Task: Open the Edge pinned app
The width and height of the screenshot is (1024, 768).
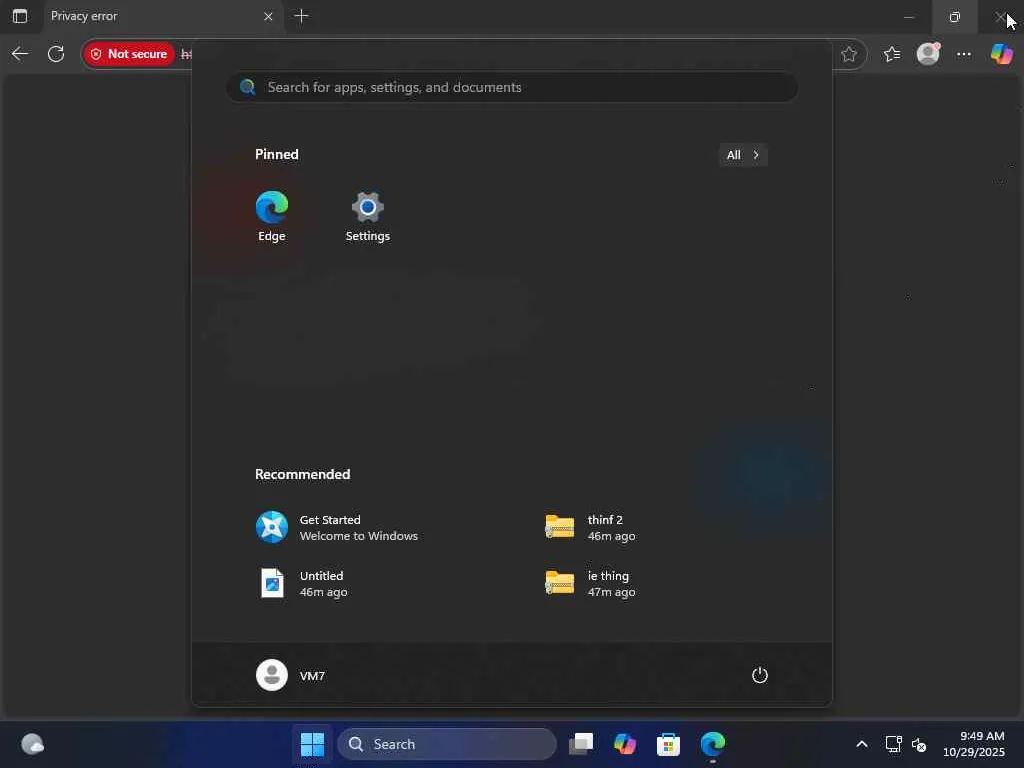Action: (x=272, y=216)
